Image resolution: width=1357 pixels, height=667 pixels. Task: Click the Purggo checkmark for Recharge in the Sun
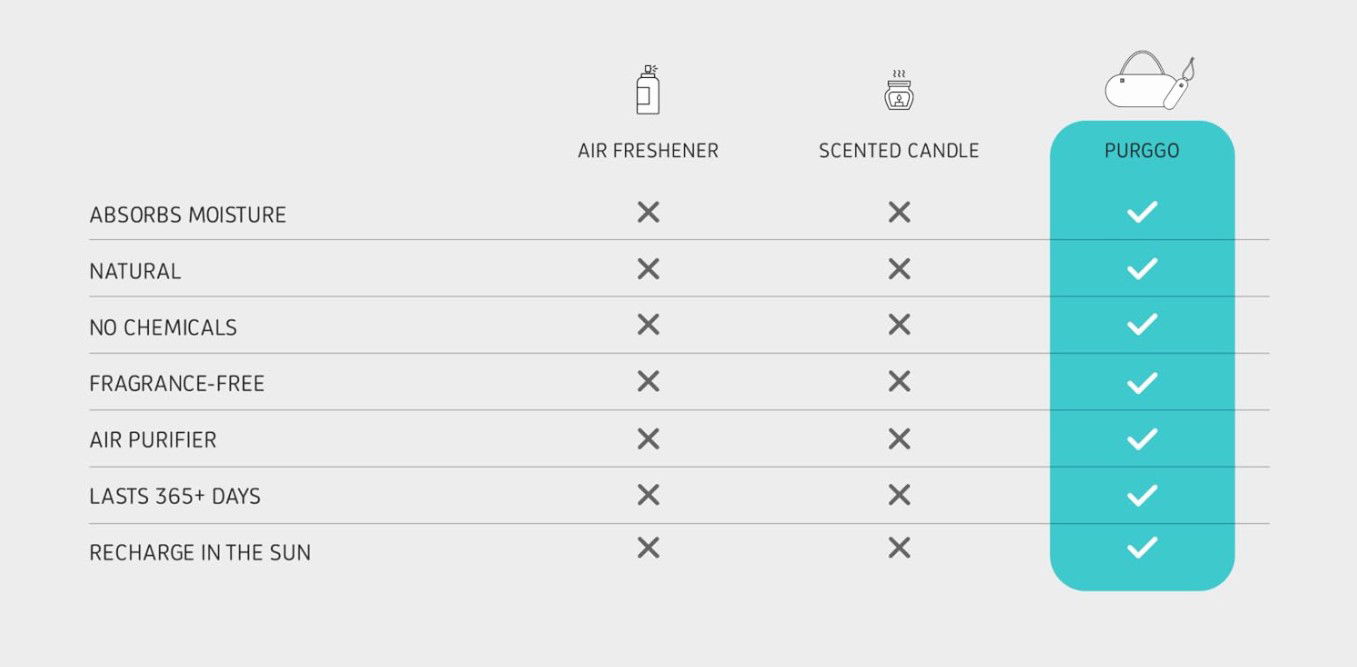point(1142,547)
